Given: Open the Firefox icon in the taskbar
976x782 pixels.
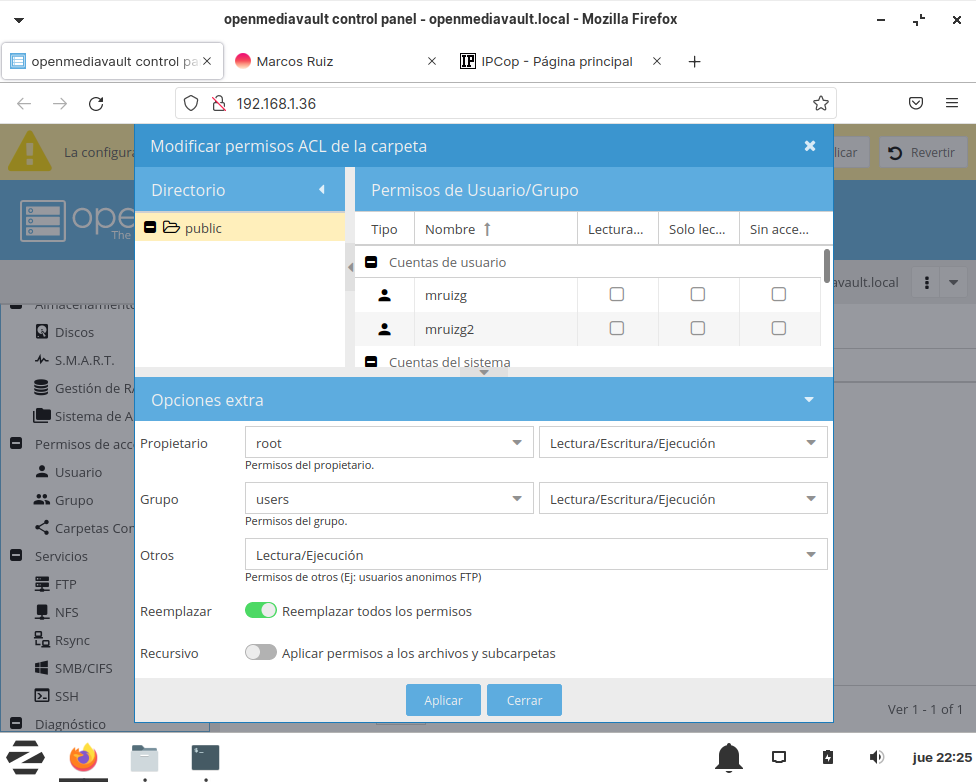Looking at the screenshot, I should pyautogui.click(x=84, y=758).
